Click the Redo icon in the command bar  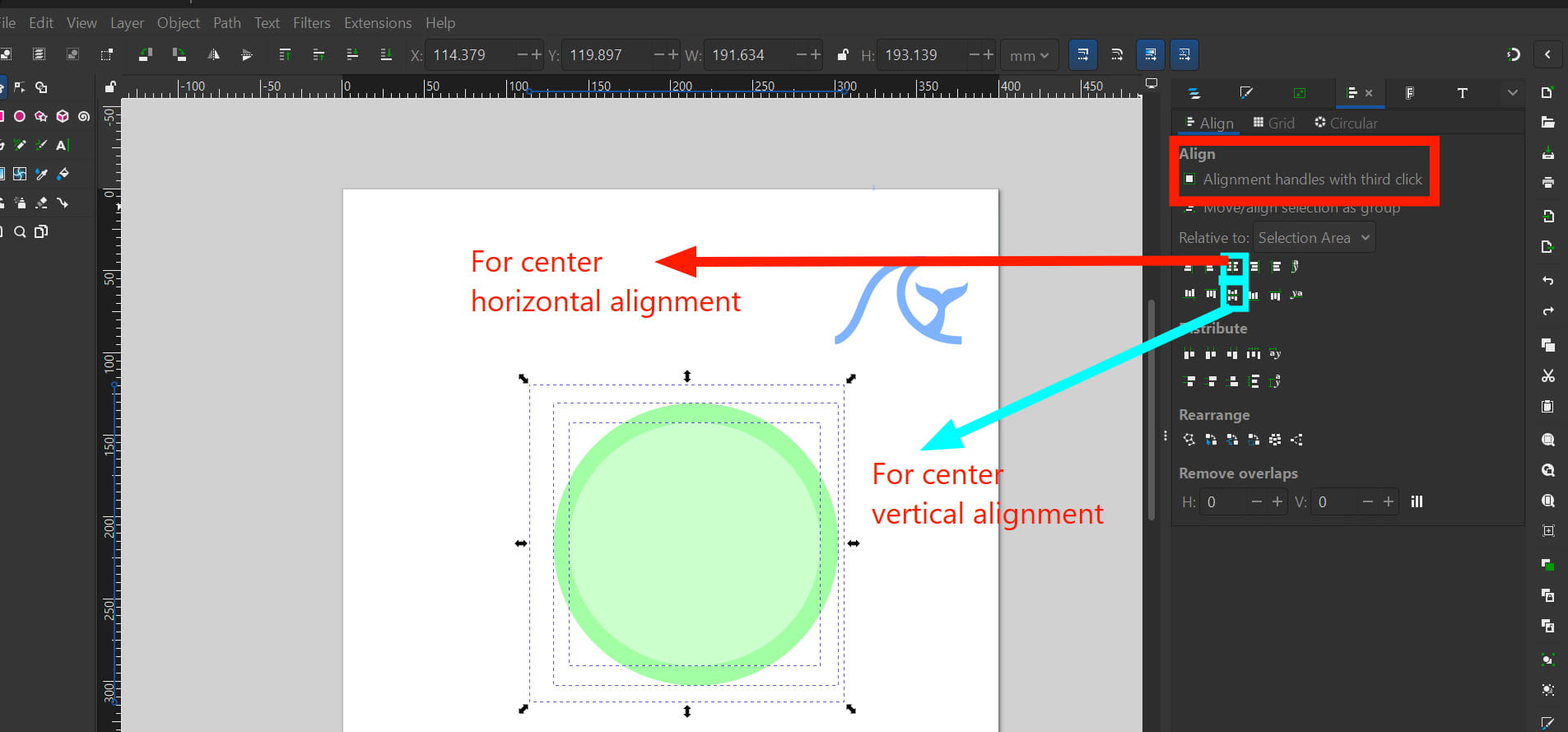pyautogui.click(x=1548, y=311)
